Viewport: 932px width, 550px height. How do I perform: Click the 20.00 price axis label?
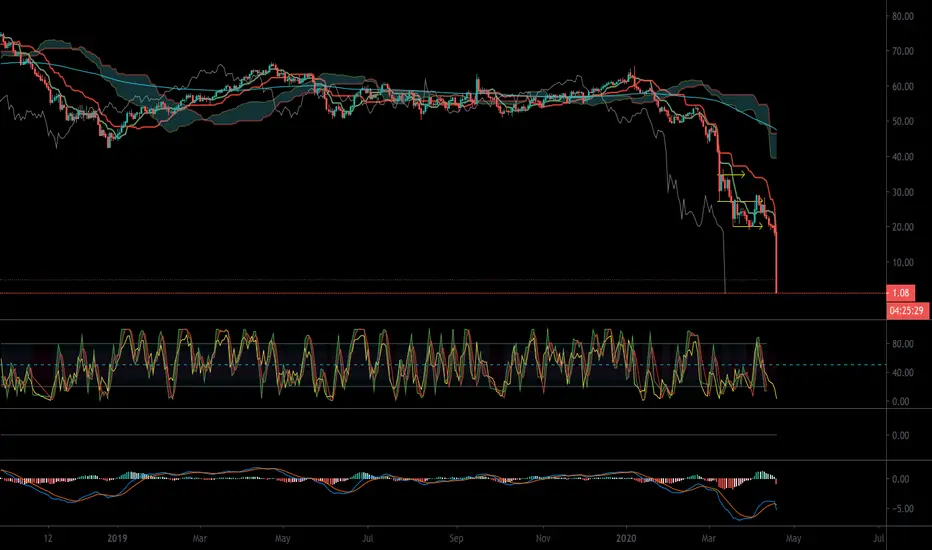(x=903, y=227)
